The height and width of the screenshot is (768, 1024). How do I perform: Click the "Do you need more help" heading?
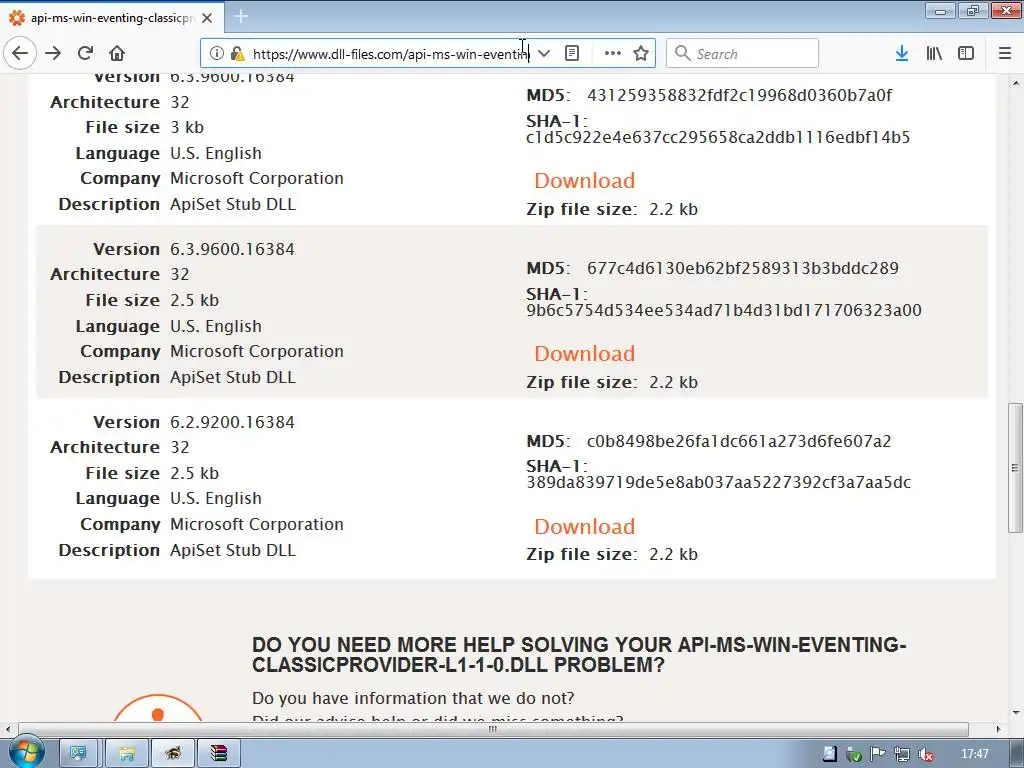[x=579, y=655]
